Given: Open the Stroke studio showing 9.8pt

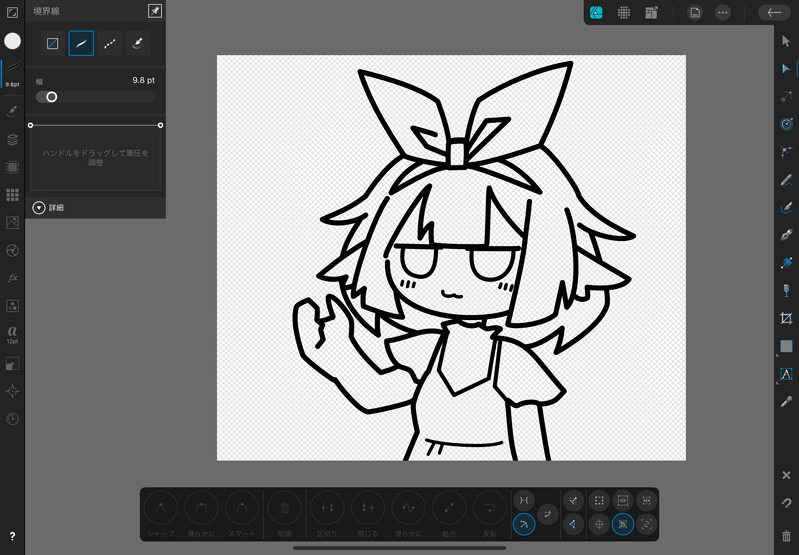Looking at the screenshot, I should [12, 73].
